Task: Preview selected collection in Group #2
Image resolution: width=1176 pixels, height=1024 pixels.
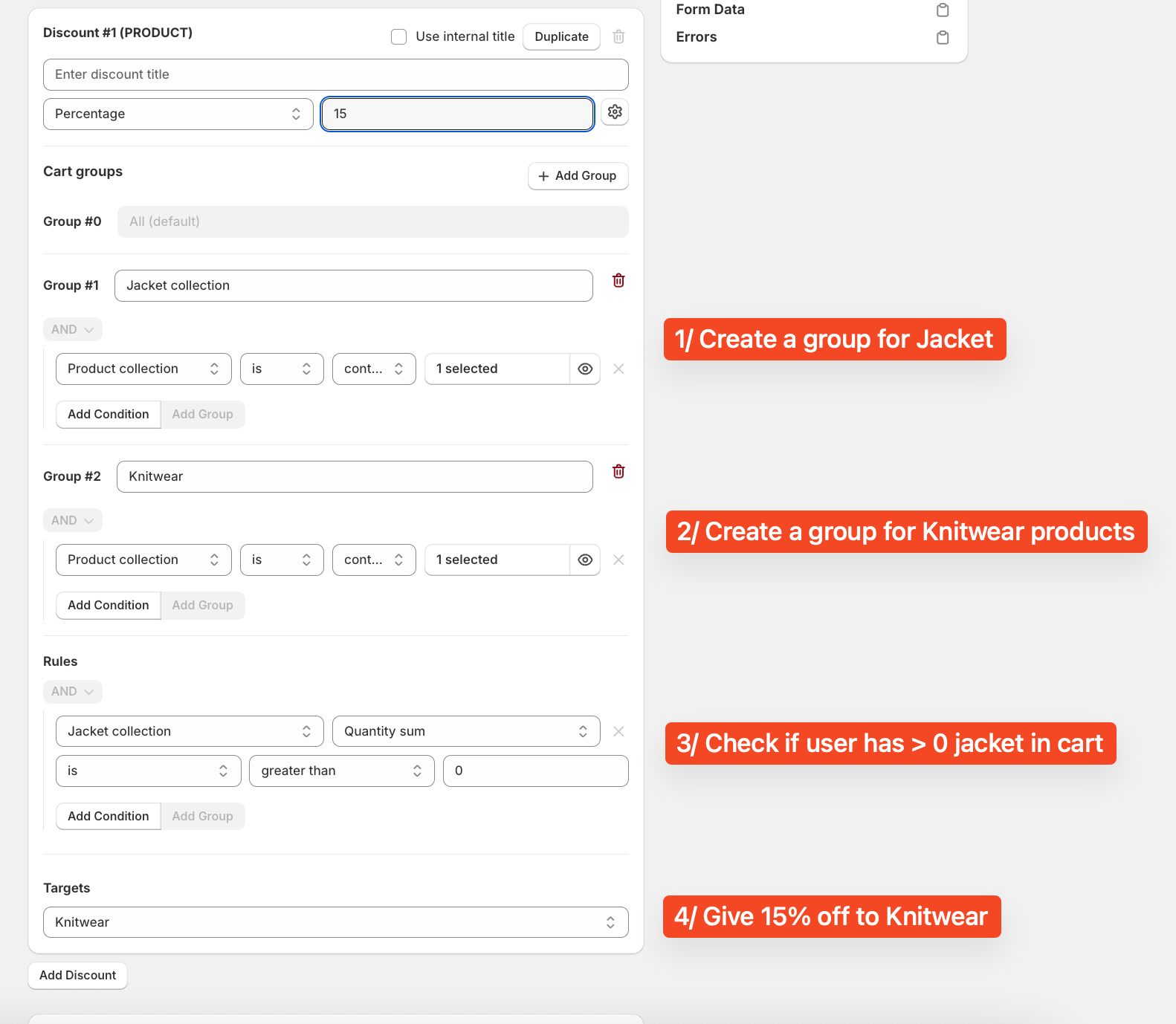Action: pos(585,560)
